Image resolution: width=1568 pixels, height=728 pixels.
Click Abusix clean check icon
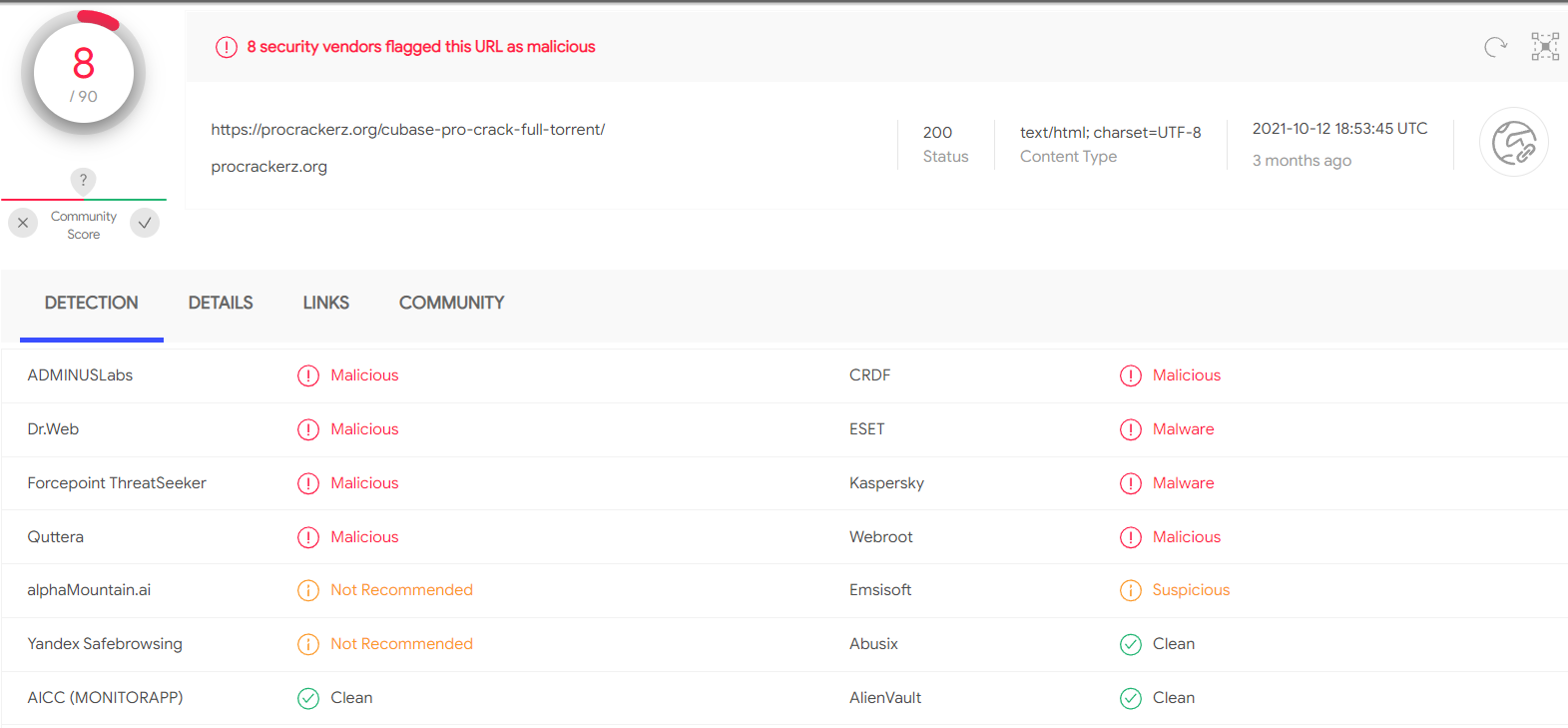click(1130, 644)
